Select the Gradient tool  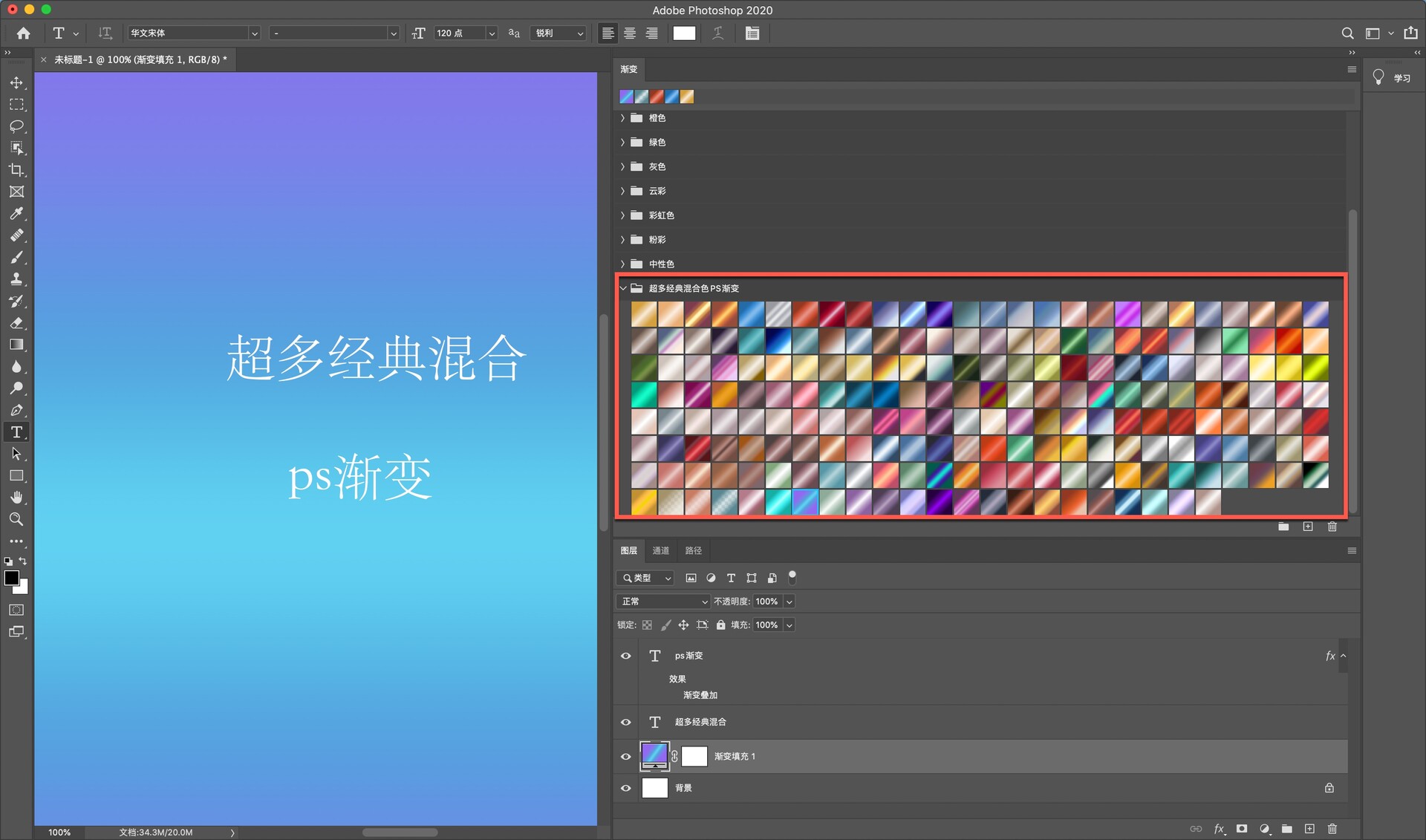[16, 345]
